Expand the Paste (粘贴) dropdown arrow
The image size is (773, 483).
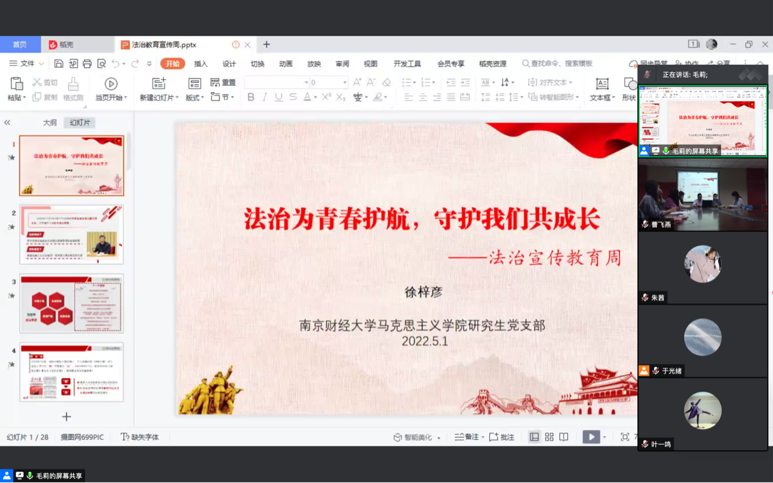click(x=24, y=98)
